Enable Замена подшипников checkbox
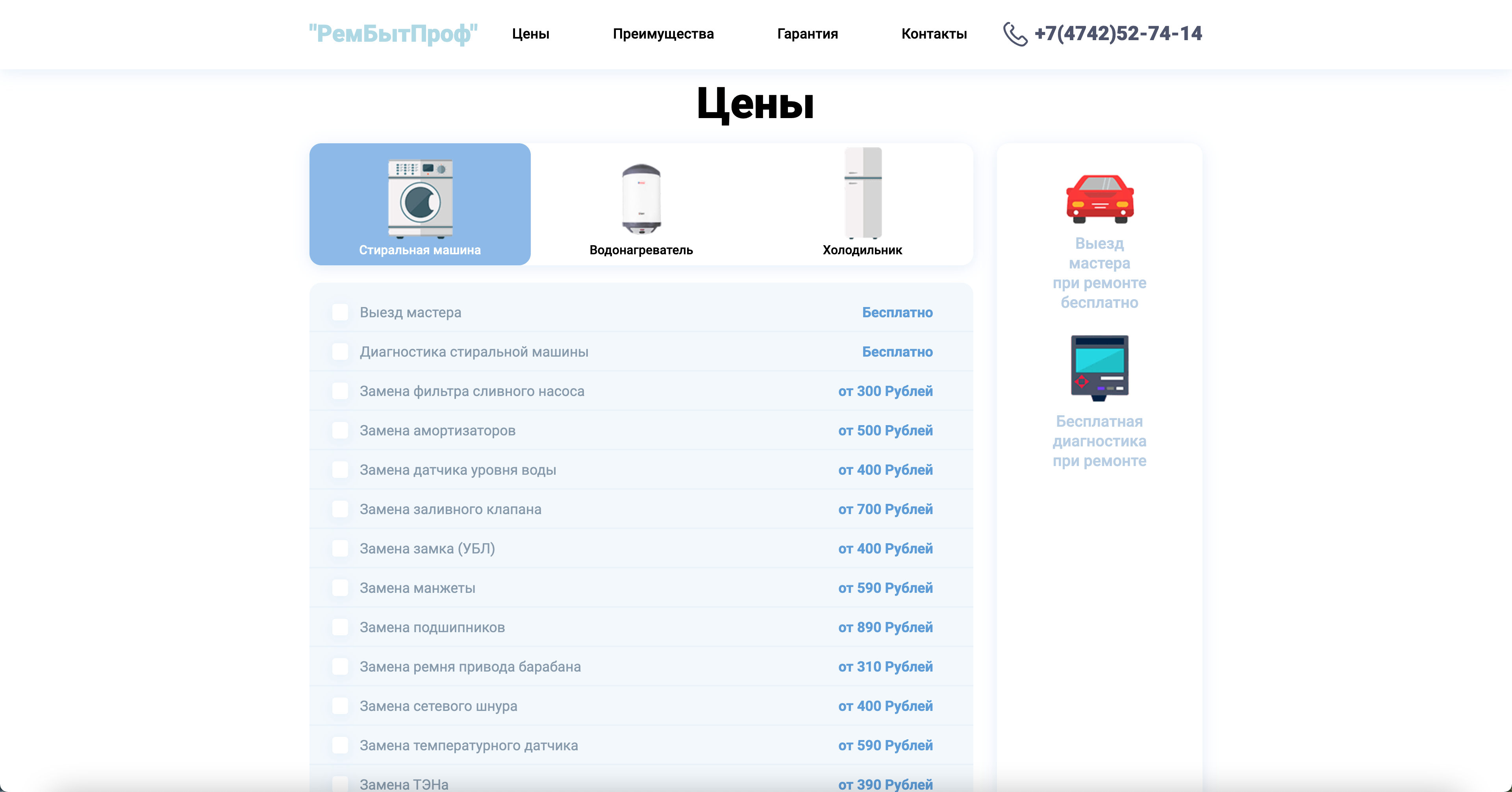Viewport: 1512px width, 792px height. click(341, 627)
